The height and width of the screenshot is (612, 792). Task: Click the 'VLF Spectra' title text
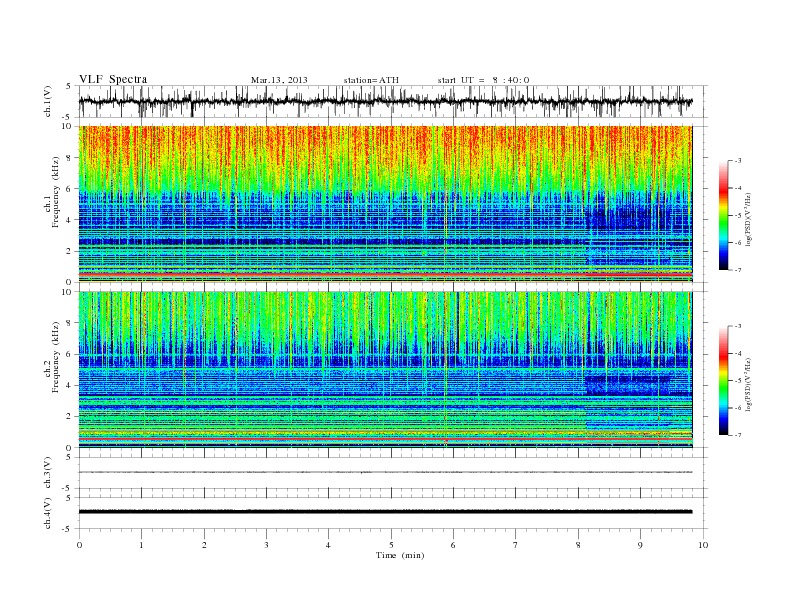tap(113, 79)
